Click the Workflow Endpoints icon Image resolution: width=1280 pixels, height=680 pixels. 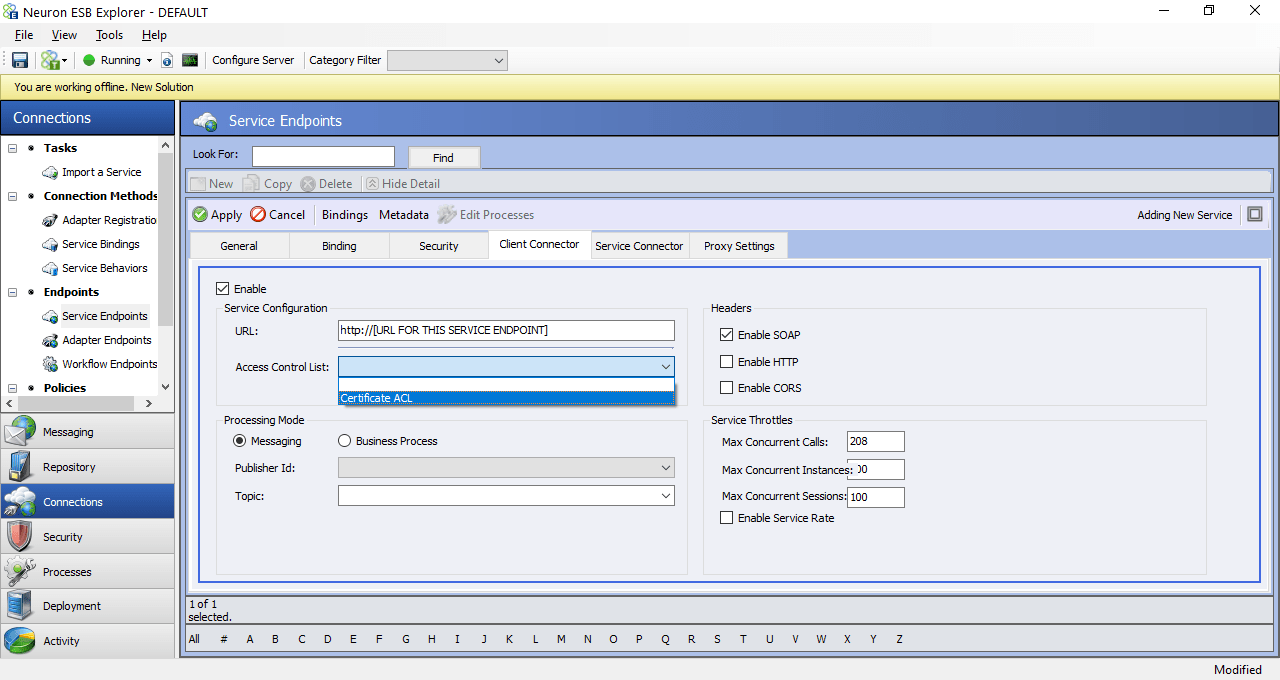(x=50, y=364)
